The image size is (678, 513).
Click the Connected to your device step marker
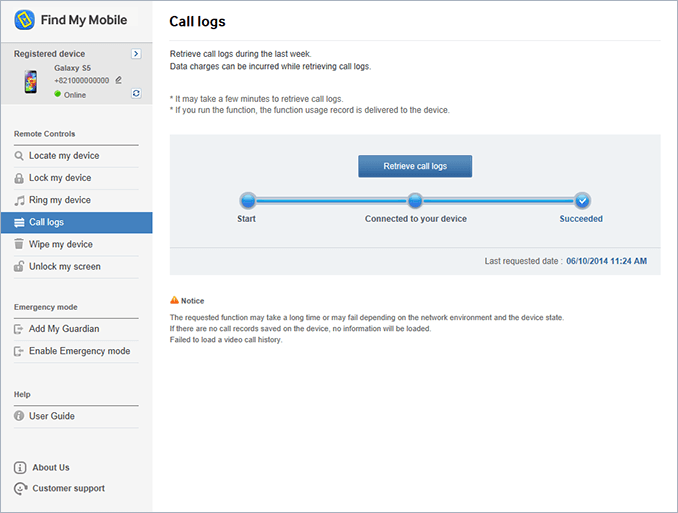tap(415, 200)
